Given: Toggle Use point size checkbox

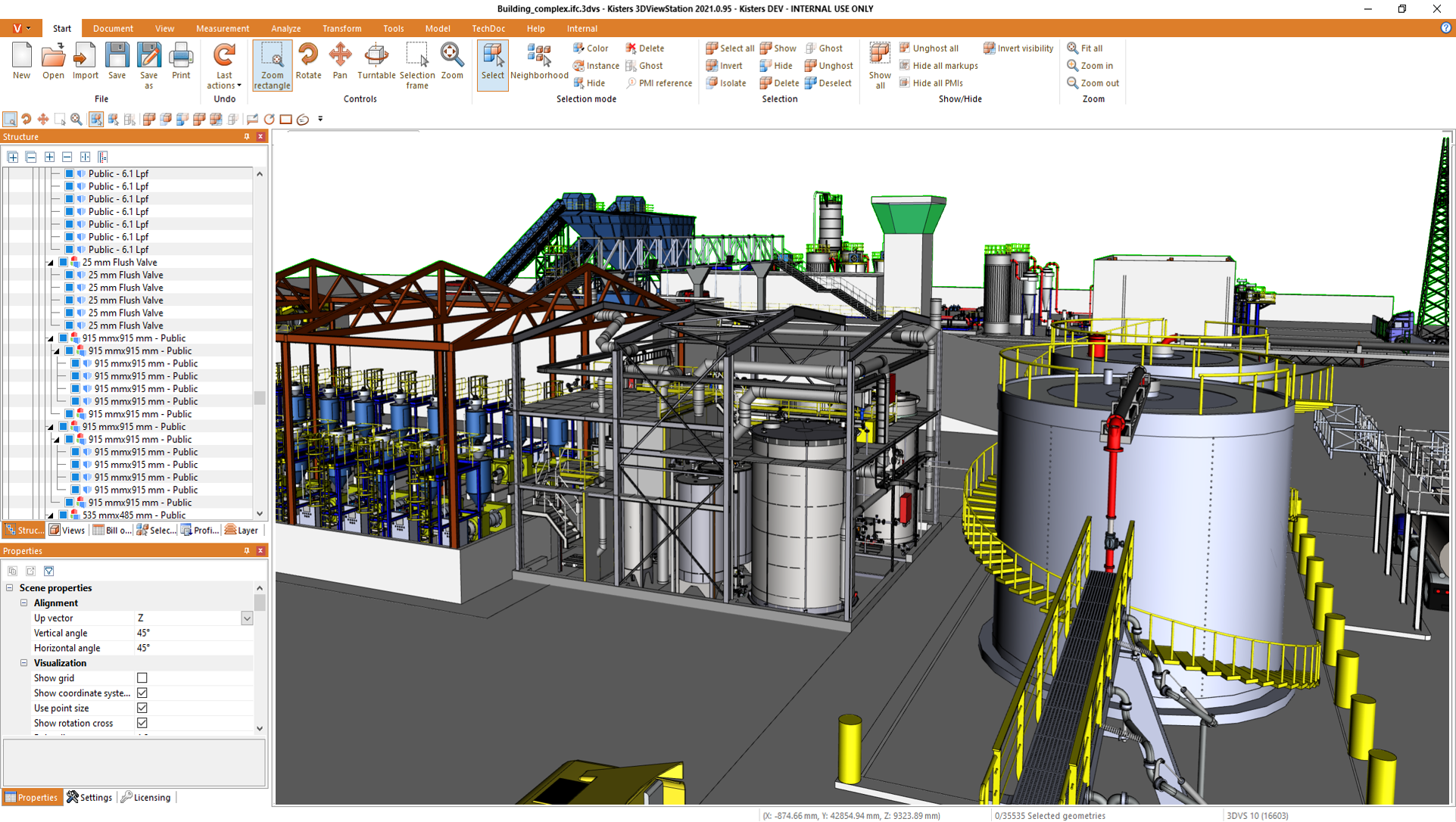Looking at the screenshot, I should click(142, 708).
